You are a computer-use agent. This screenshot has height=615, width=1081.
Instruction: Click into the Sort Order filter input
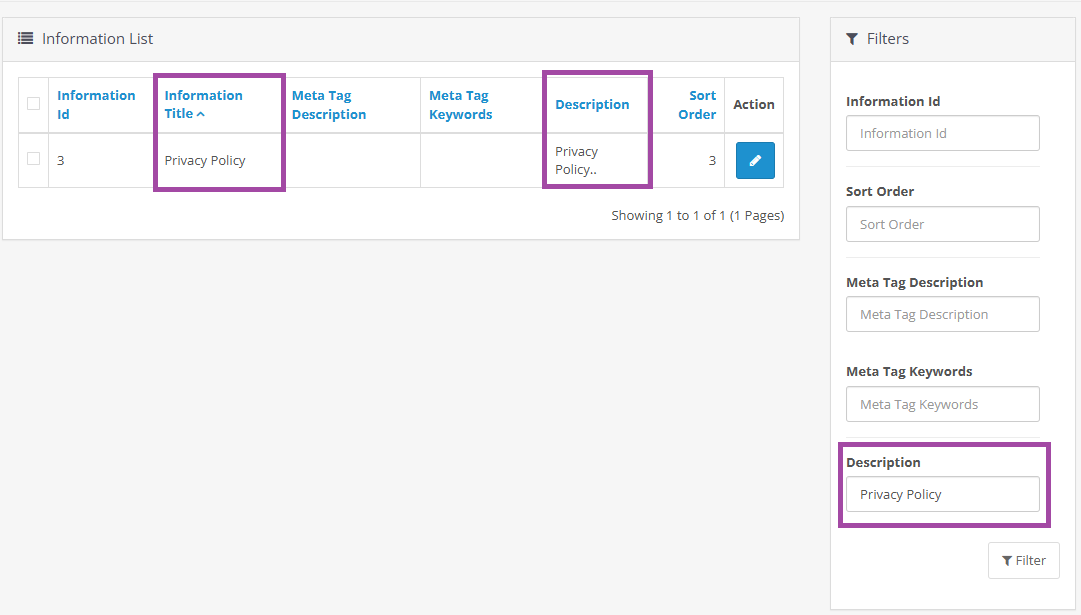[x=942, y=224]
